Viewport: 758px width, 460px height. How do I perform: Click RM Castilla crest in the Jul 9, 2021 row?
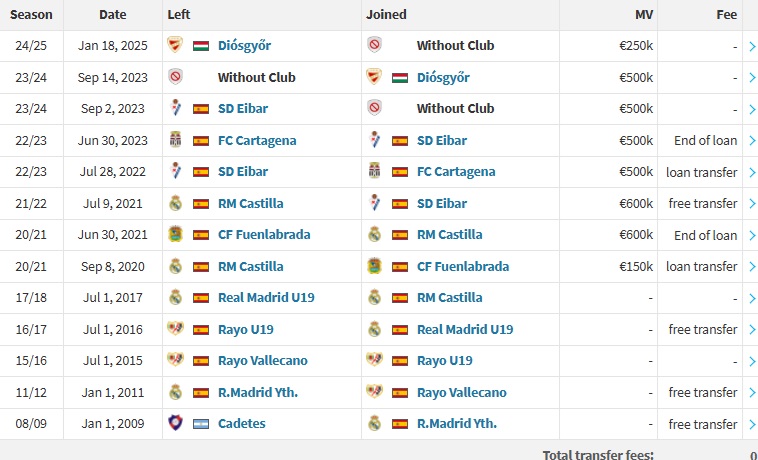[x=175, y=203]
